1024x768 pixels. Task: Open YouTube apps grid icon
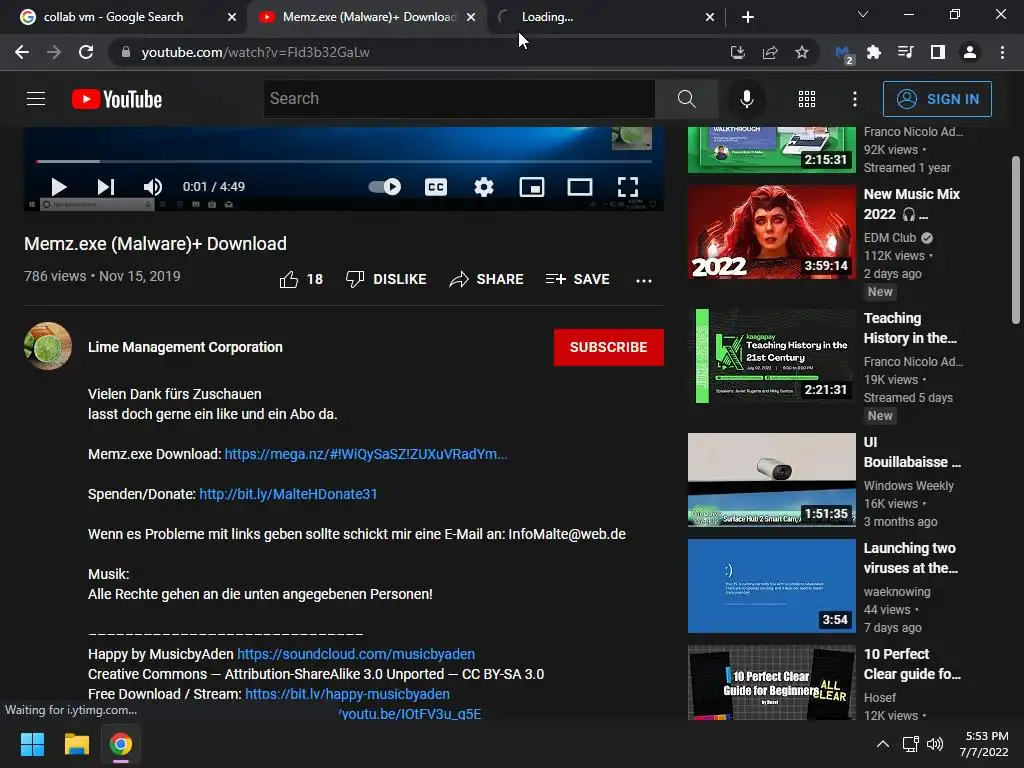807,99
